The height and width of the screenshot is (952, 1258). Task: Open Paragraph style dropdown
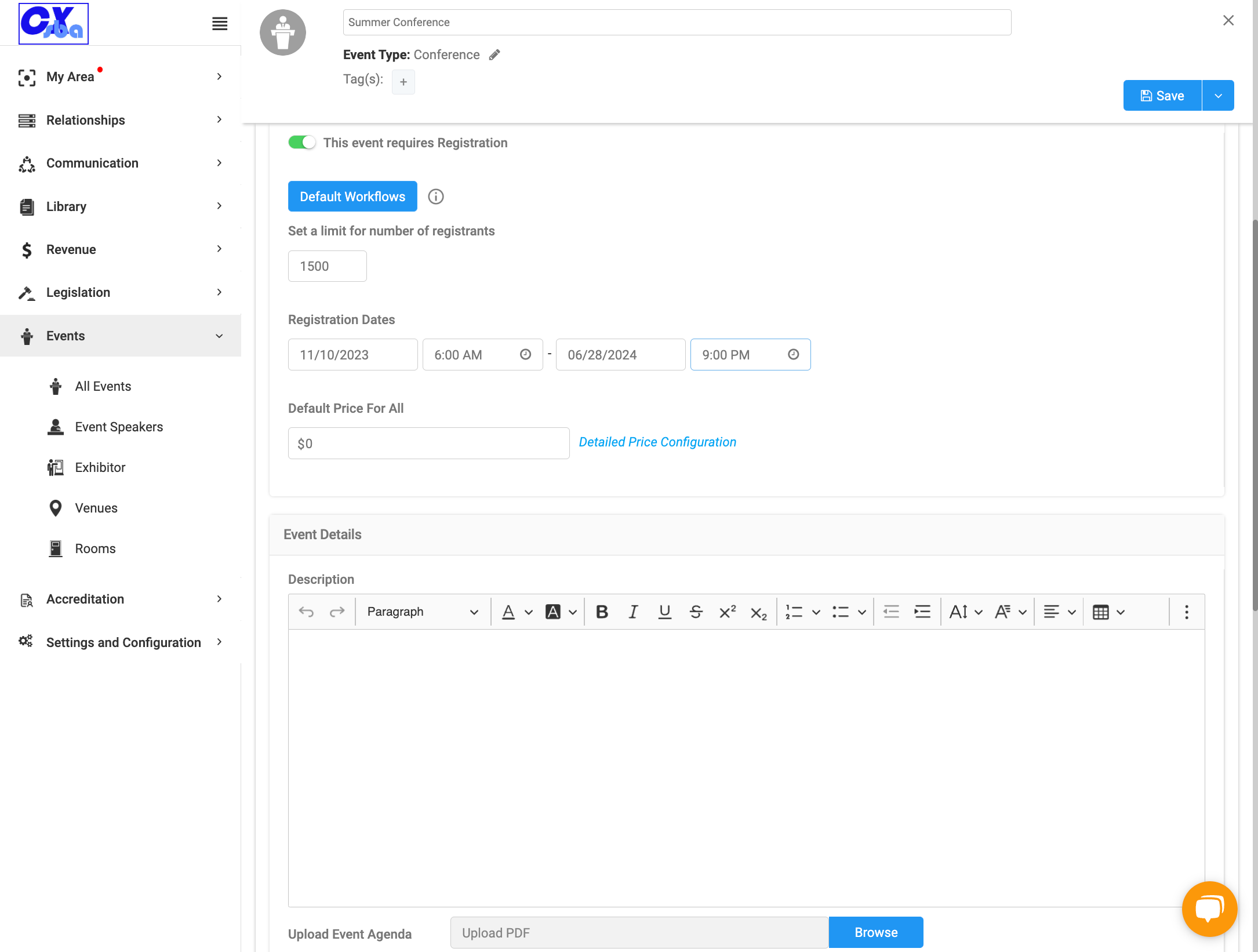(423, 612)
